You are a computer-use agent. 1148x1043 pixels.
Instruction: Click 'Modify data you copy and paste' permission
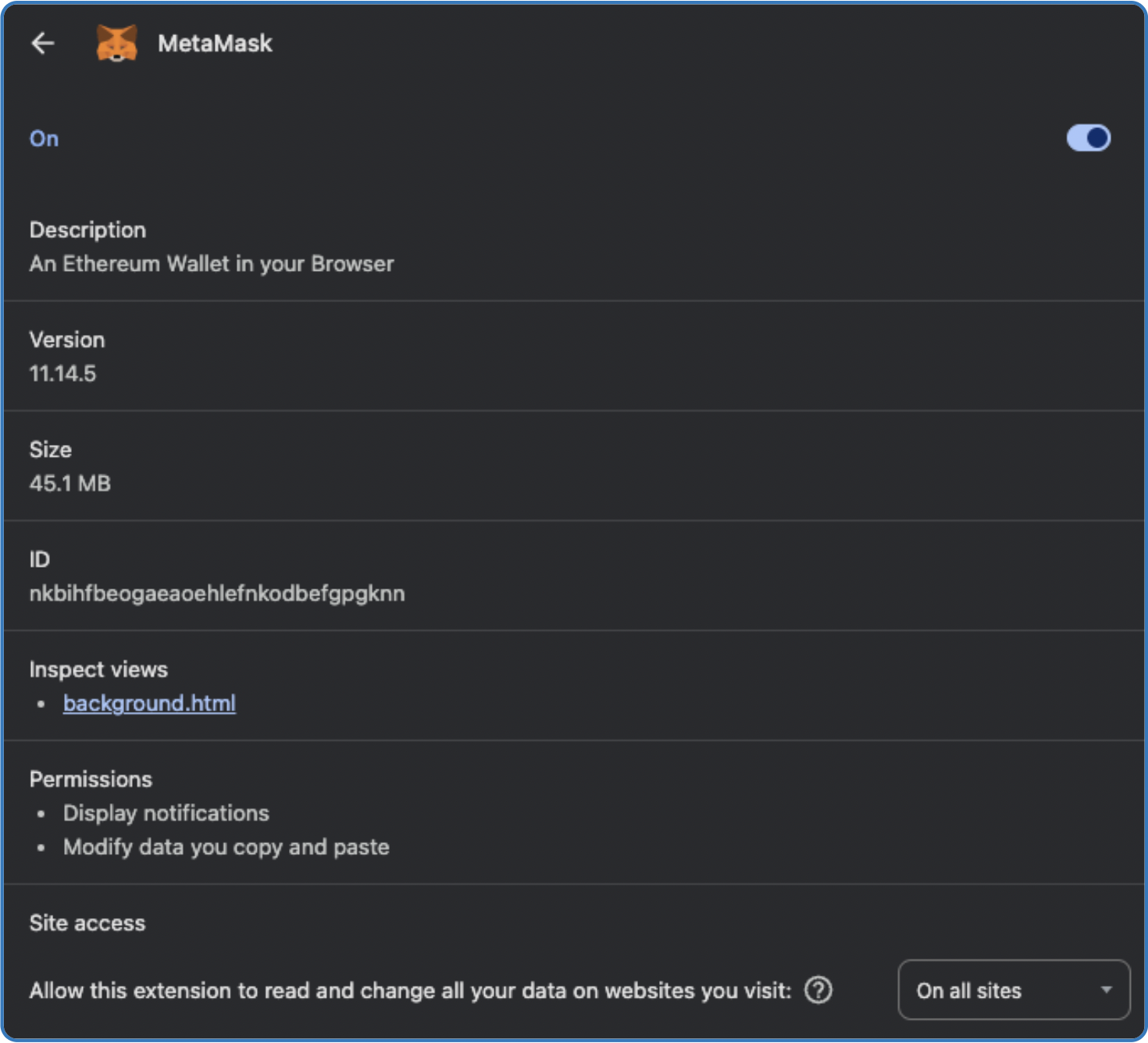click(226, 847)
